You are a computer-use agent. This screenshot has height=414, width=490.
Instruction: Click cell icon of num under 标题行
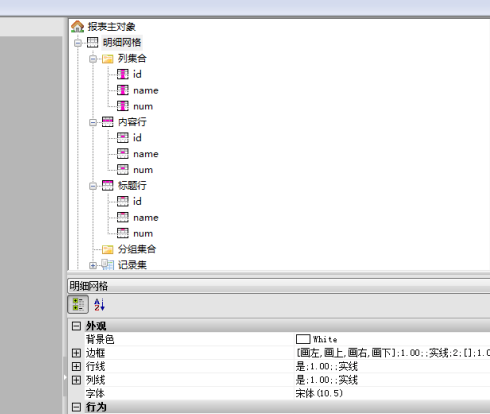pyautogui.click(x=123, y=233)
